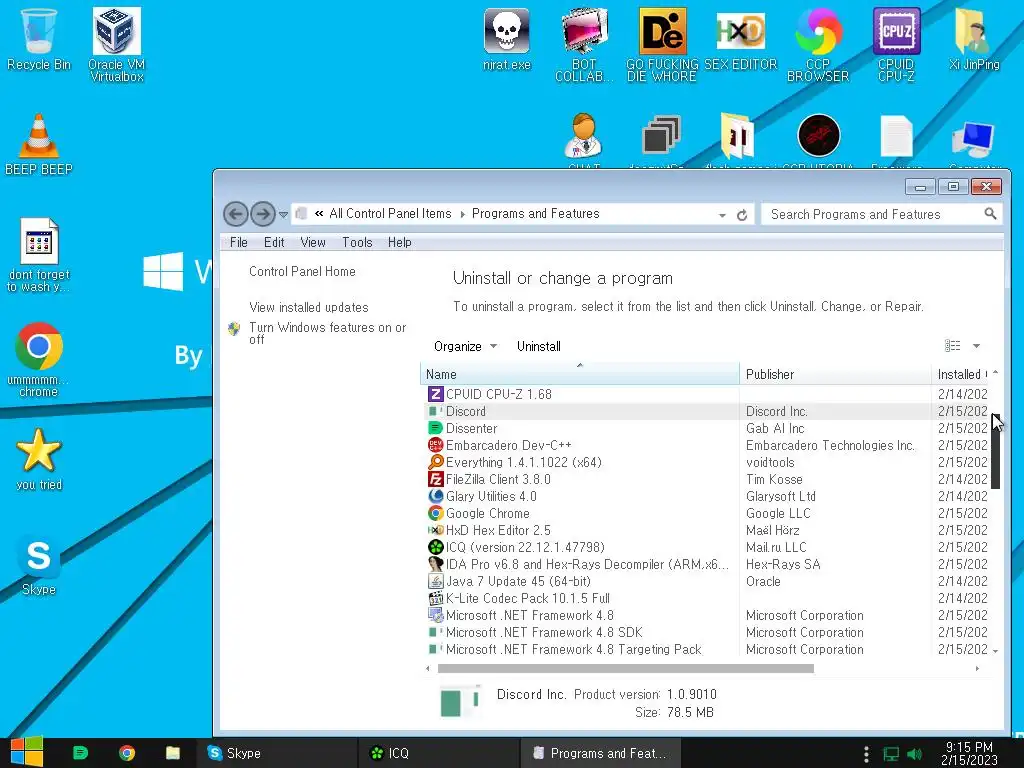This screenshot has width=1024, height=768.
Task: Select the CPUID CPU-Z 1.68 row
Action: click(x=705, y=394)
